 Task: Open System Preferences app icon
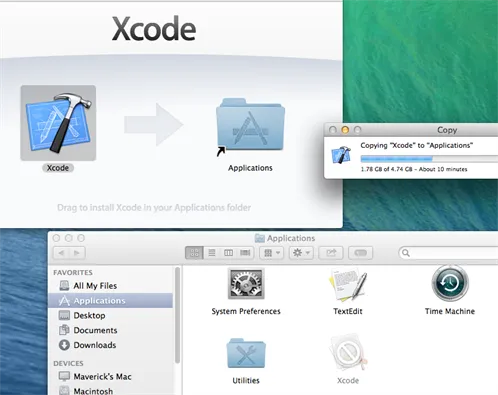click(x=246, y=283)
